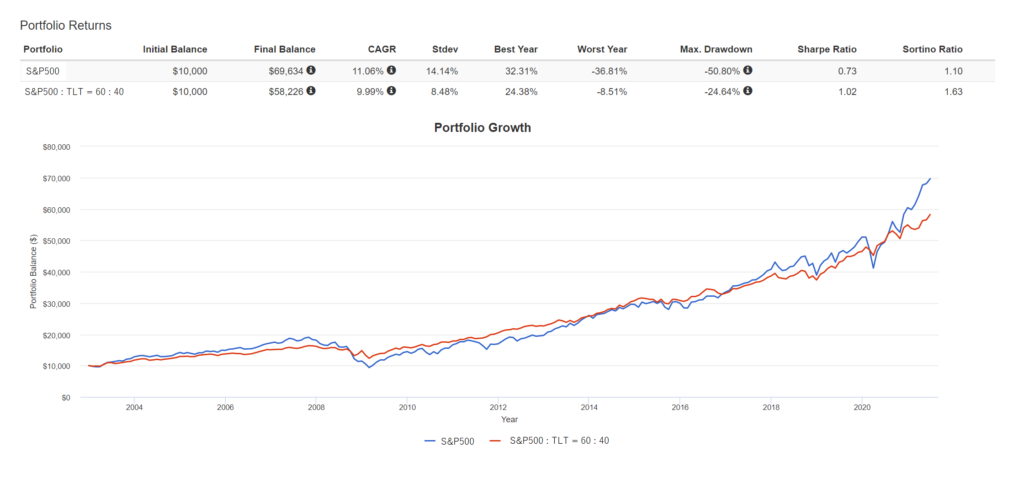
Task: Click red line marker in chart legend
Action: pos(497,440)
